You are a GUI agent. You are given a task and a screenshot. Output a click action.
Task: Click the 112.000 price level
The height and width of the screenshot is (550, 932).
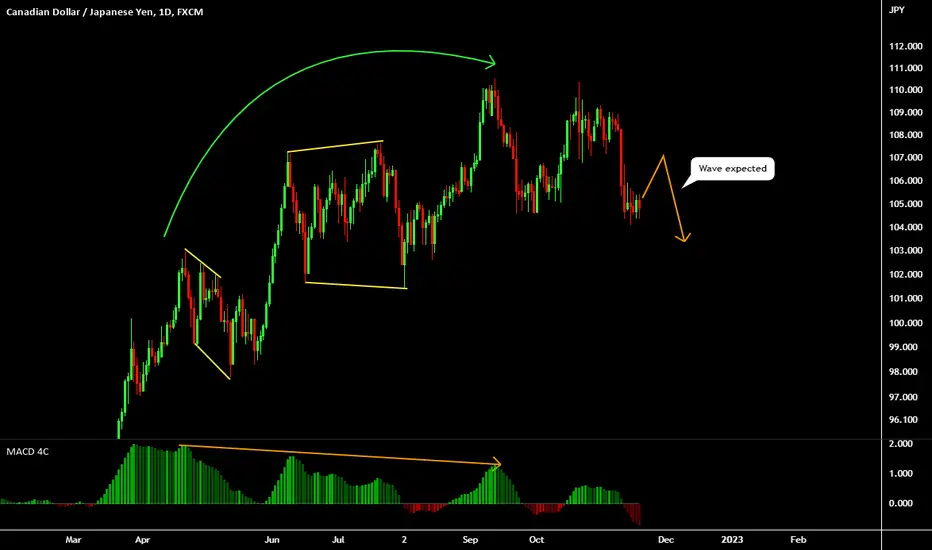click(905, 46)
